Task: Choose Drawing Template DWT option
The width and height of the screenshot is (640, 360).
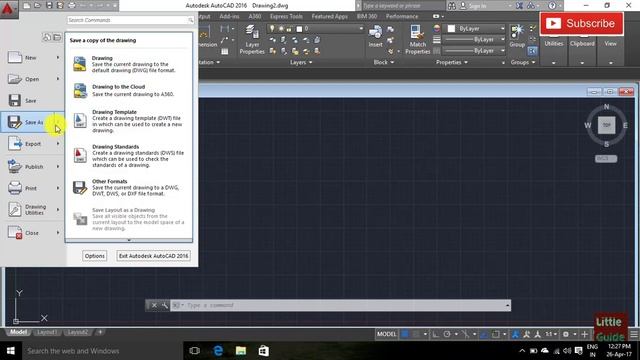Action: click(x=129, y=121)
